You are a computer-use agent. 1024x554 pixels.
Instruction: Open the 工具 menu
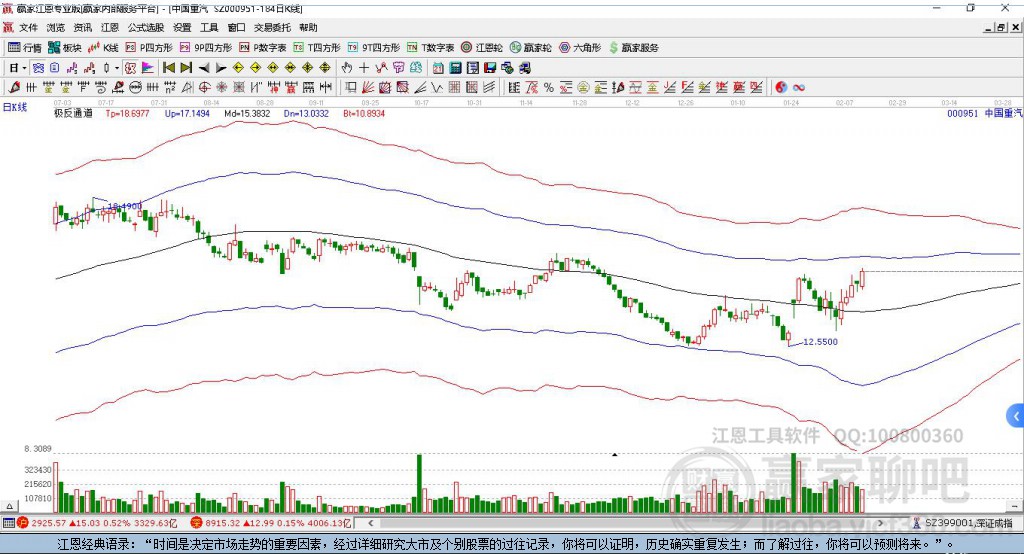[209, 27]
